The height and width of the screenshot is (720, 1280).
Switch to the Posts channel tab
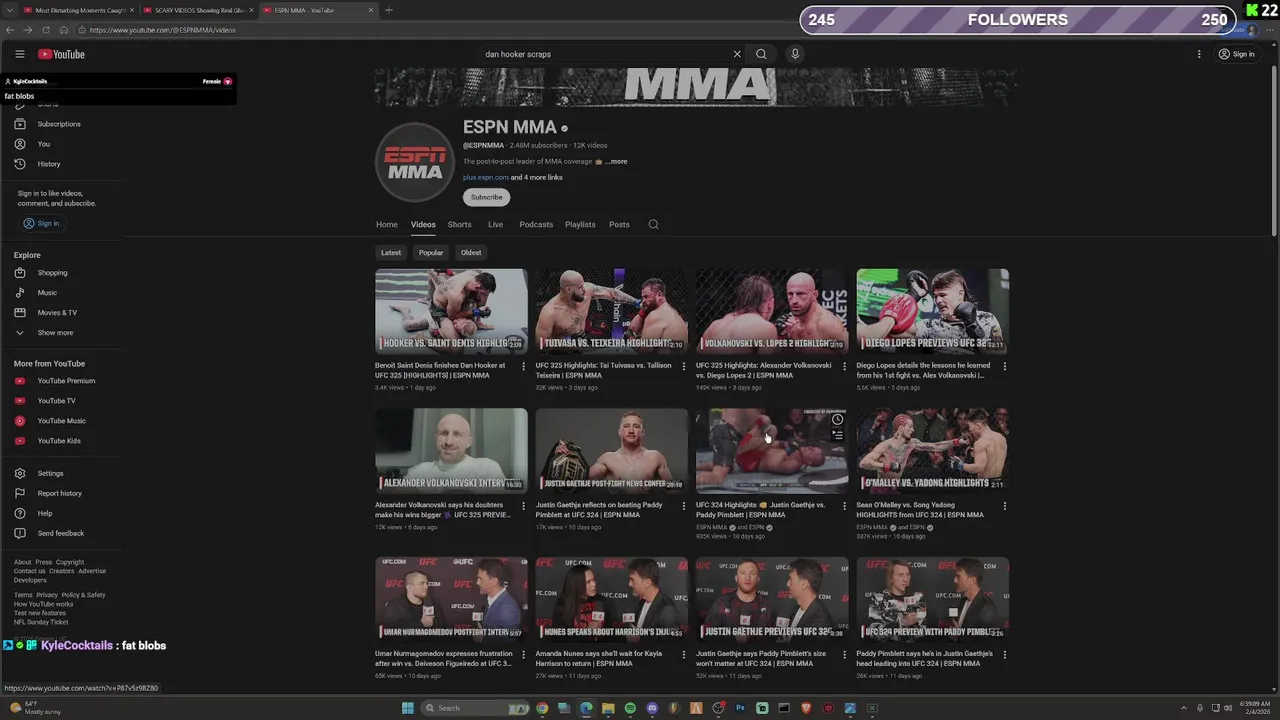tap(619, 224)
